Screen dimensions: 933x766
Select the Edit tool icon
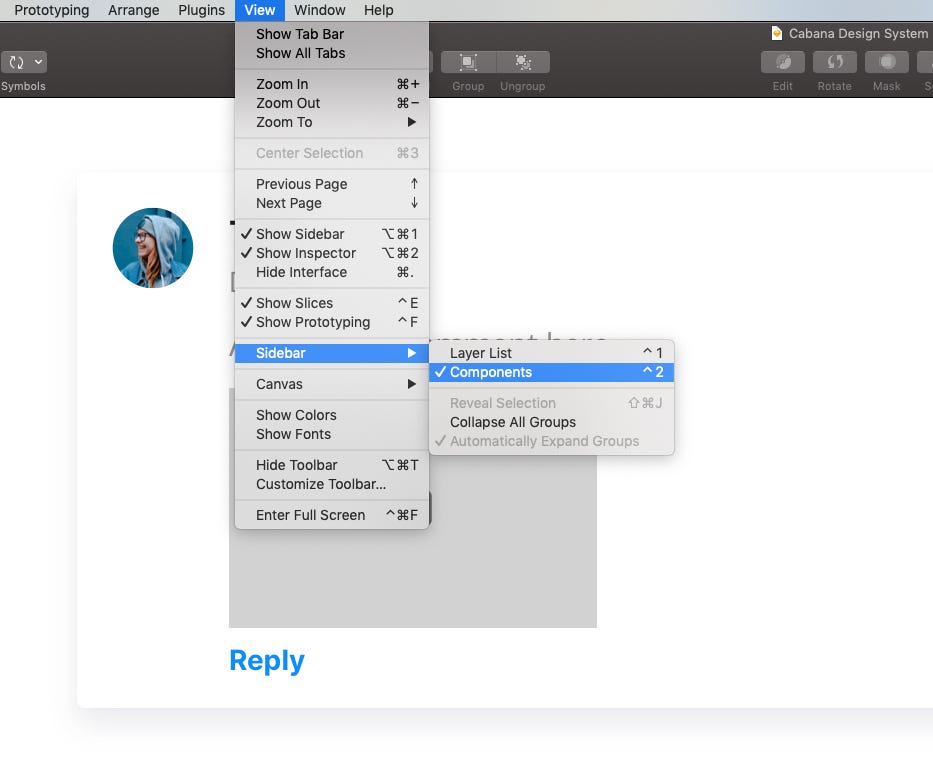tap(782, 62)
